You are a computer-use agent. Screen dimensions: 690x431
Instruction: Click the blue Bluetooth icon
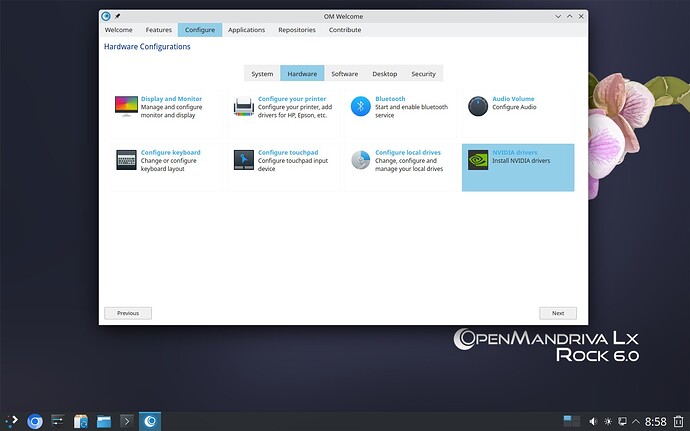[360, 107]
